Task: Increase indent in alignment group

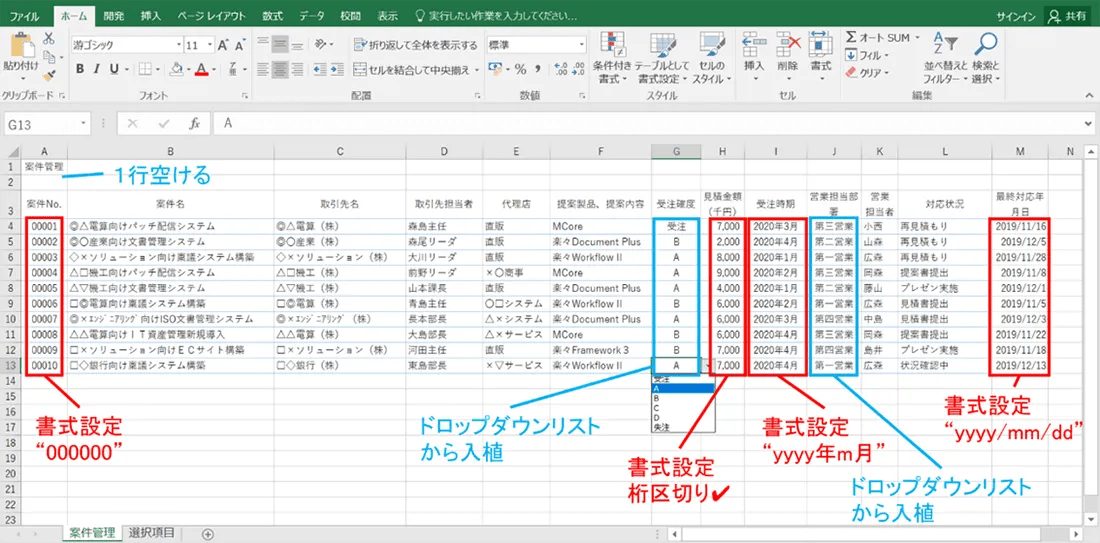Action: point(337,69)
